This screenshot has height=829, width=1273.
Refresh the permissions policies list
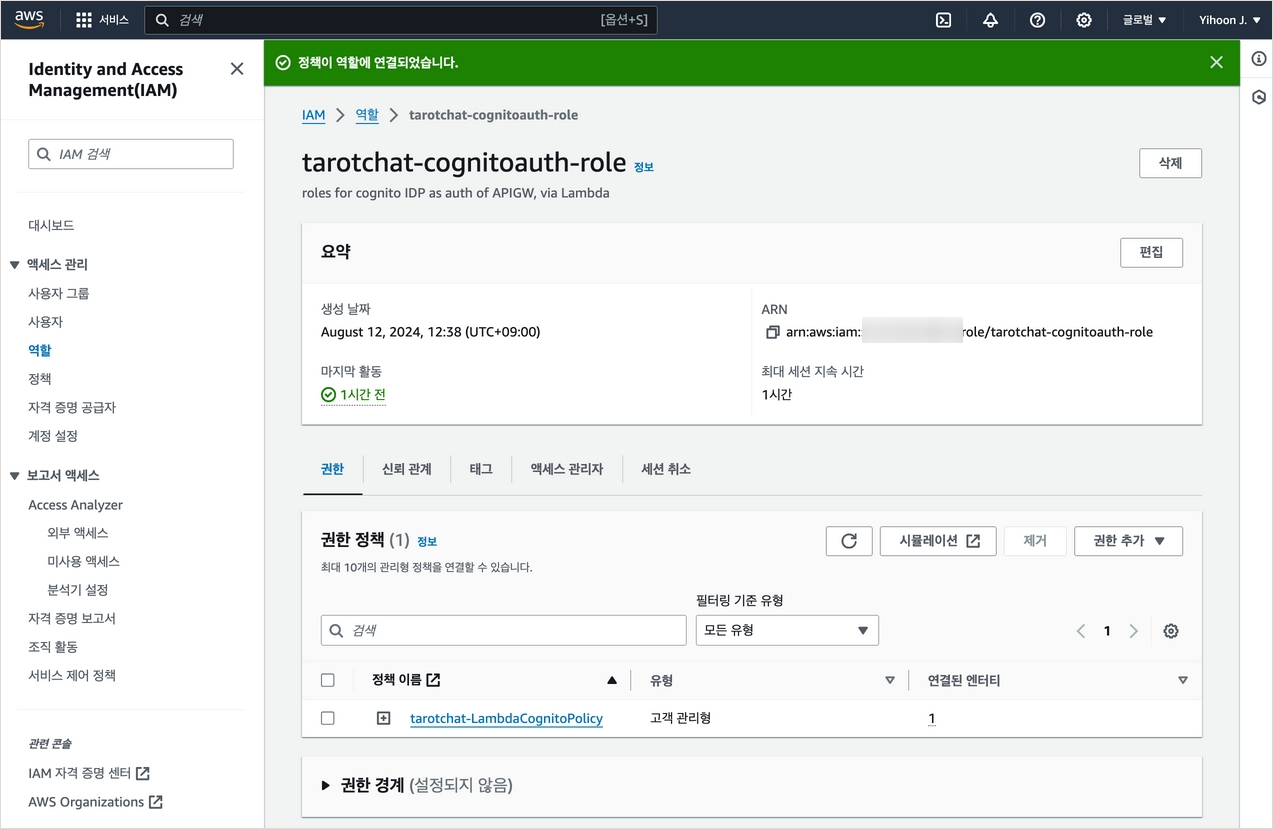[849, 541]
